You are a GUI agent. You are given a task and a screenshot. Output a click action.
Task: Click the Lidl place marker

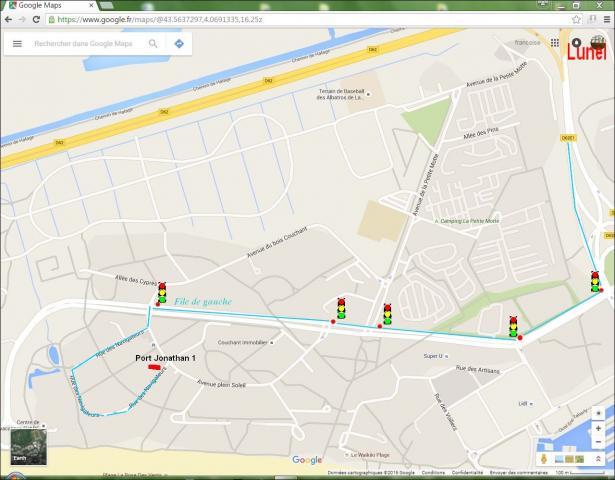point(531,404)
